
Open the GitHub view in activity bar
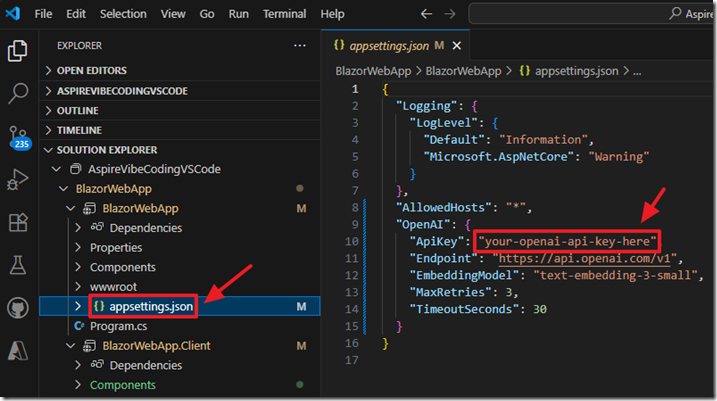pos(18,308)
